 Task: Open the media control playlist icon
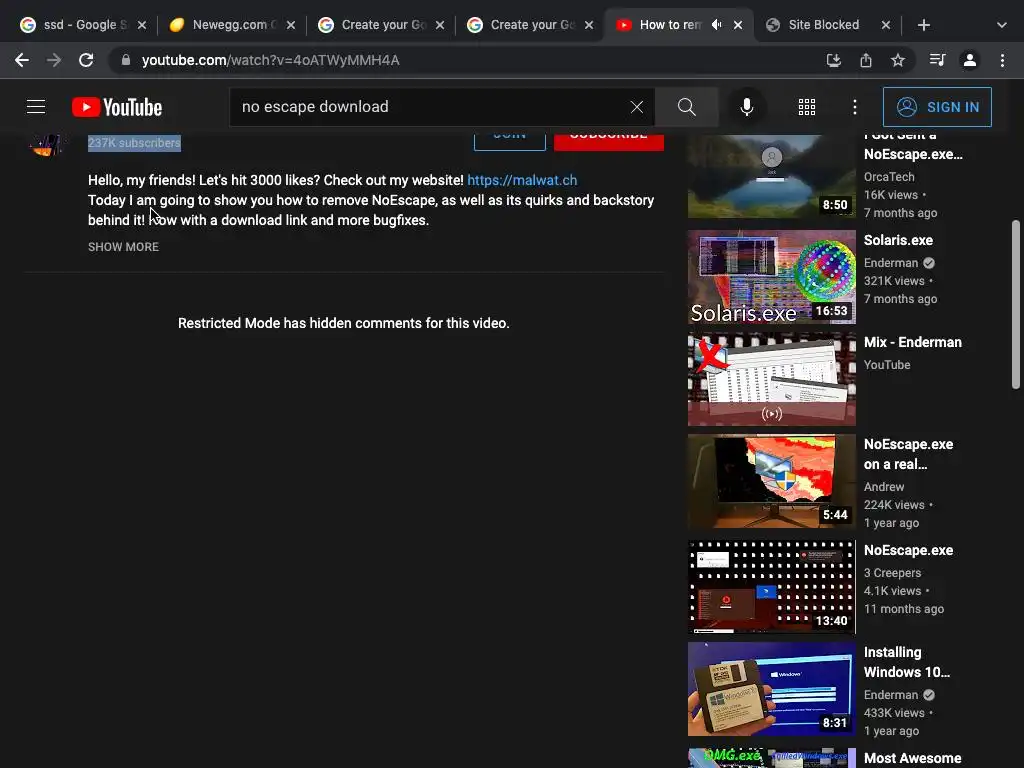[x=937, y=60]
